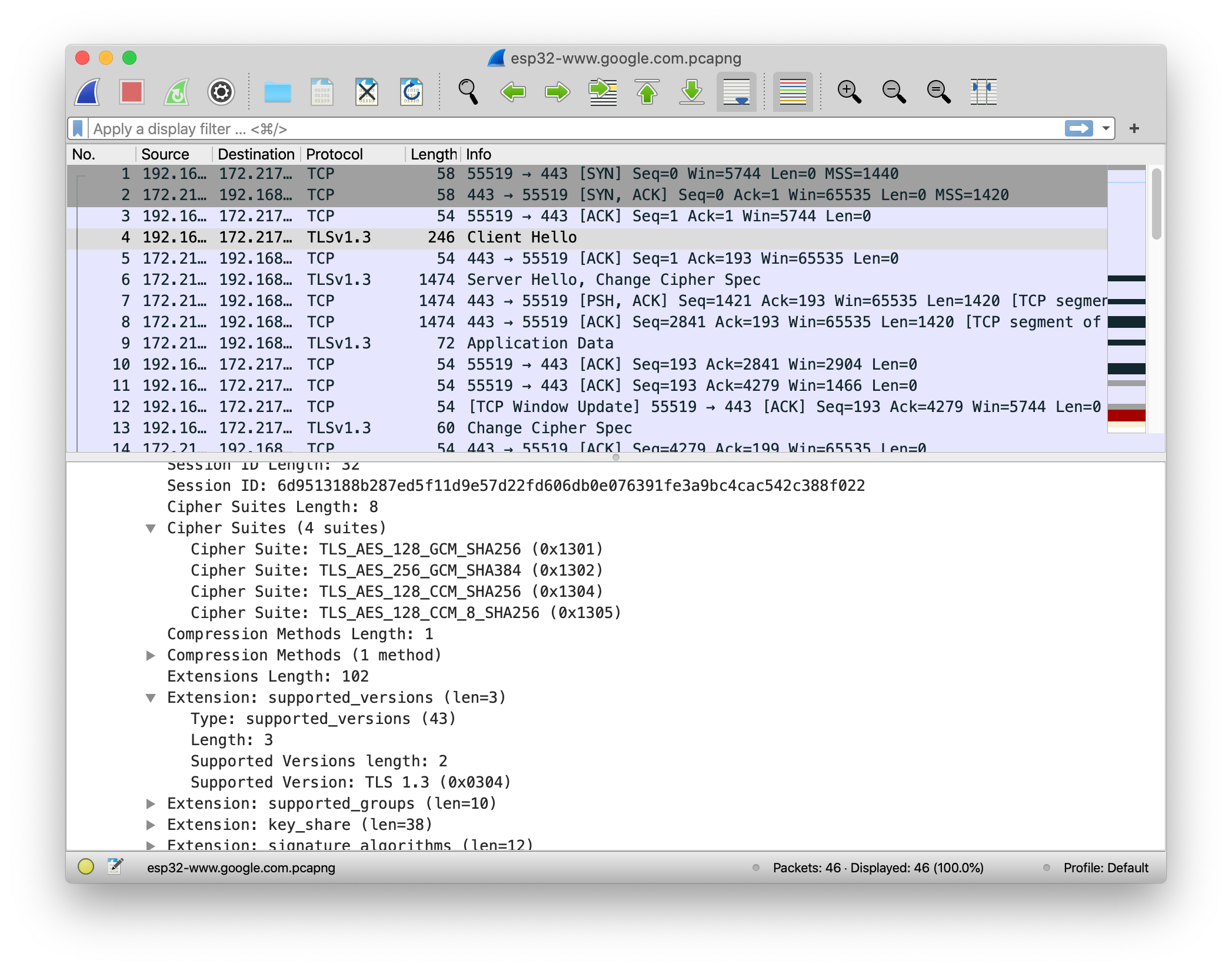Click the display filter bookmark icon
The image size is (1232, 970).
pos(78,128)
